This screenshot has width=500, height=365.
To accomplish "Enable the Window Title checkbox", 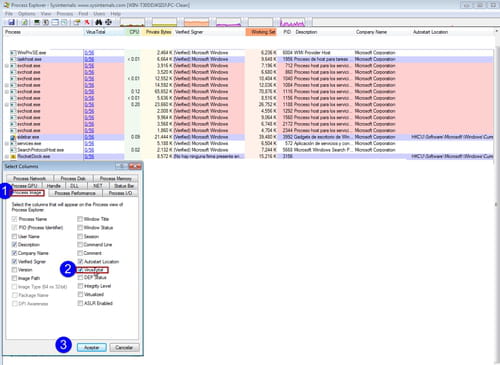I will [80, 219].
